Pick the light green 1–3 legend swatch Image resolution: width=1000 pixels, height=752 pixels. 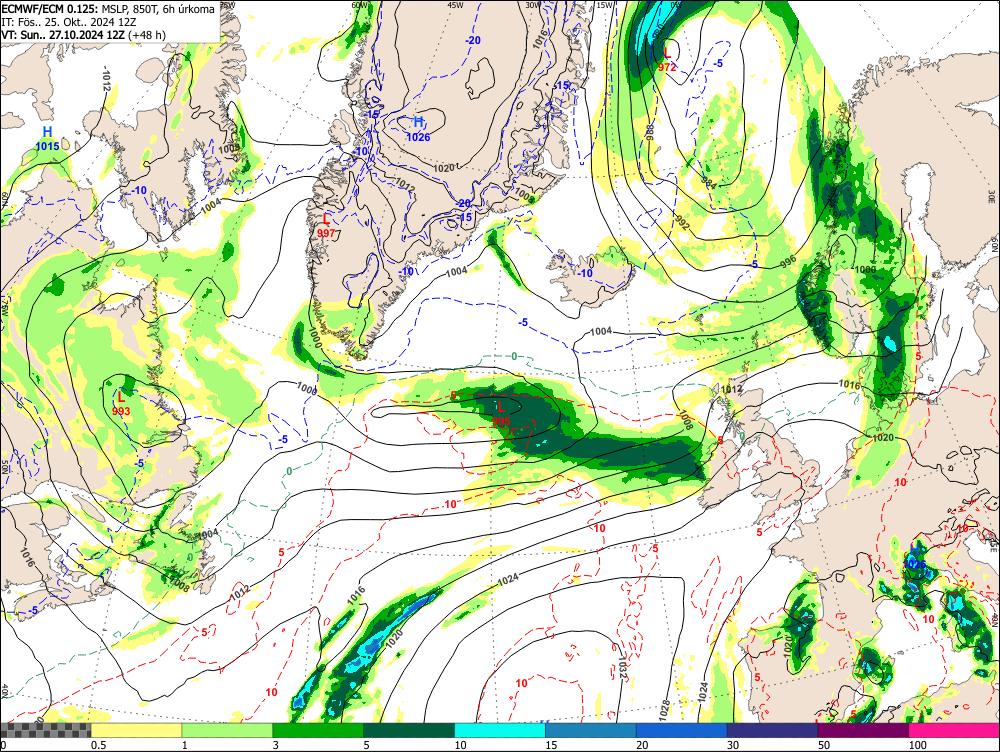coord(227,730)
